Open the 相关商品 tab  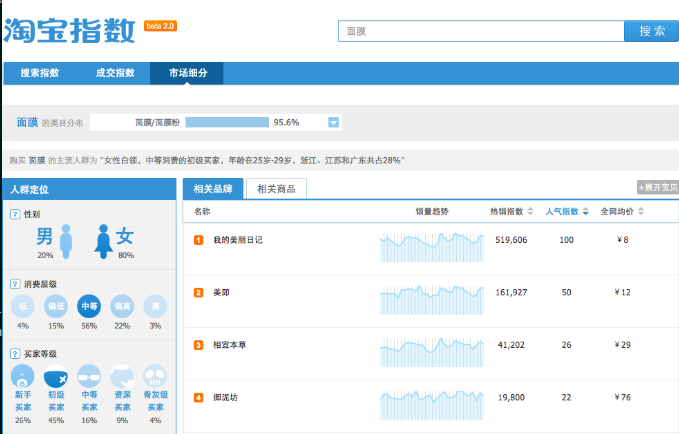[276, 189]
